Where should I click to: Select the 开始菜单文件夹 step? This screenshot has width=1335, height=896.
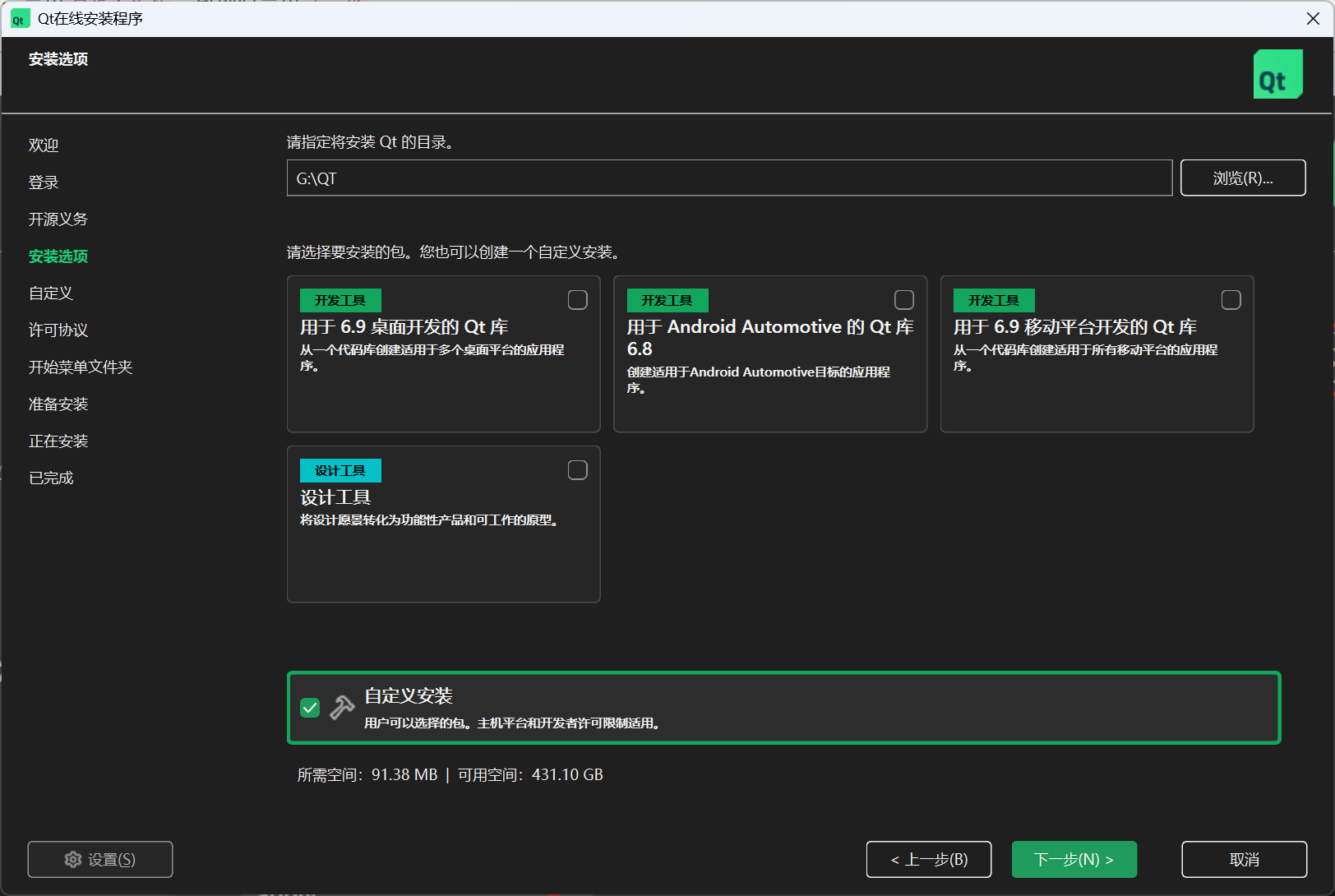coord(81,367)
